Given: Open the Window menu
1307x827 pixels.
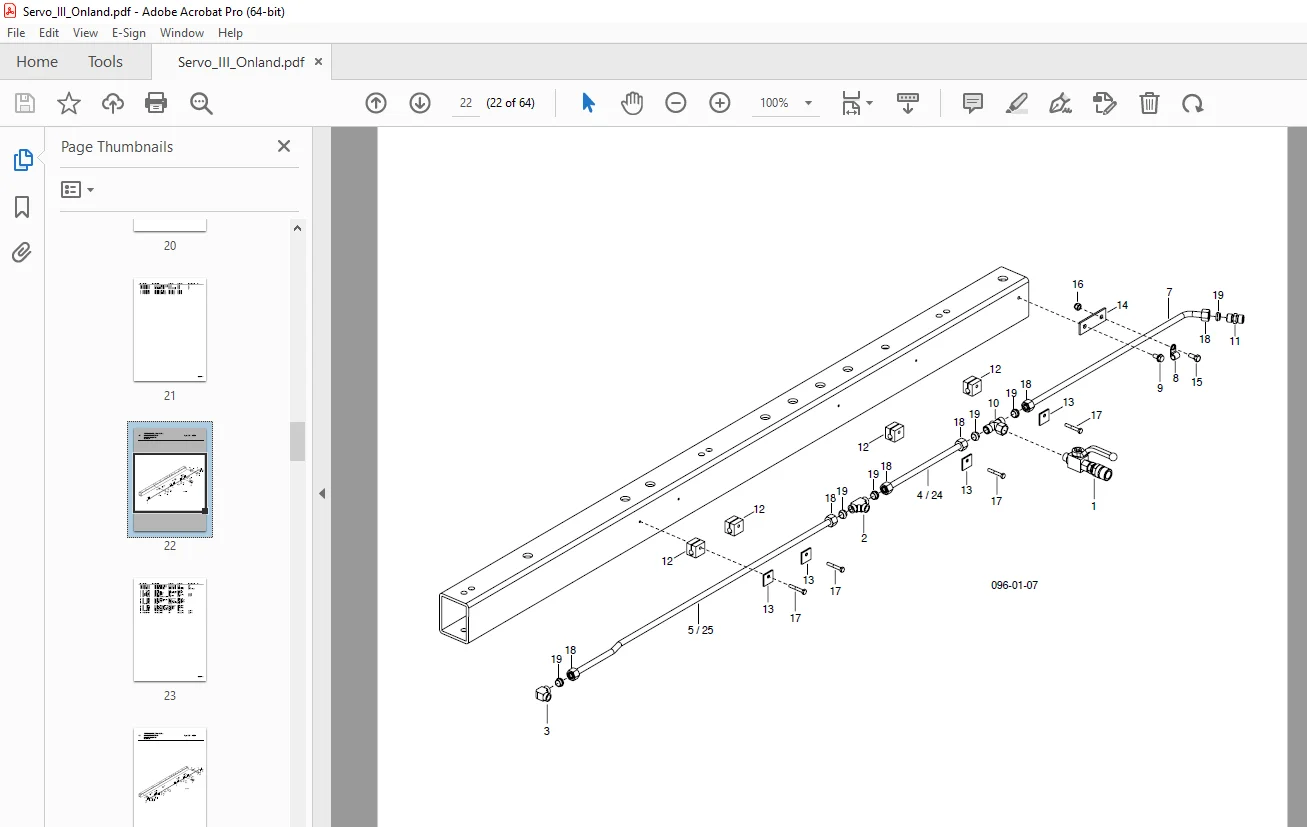Looking at the screenshot, I should point(182,33).
